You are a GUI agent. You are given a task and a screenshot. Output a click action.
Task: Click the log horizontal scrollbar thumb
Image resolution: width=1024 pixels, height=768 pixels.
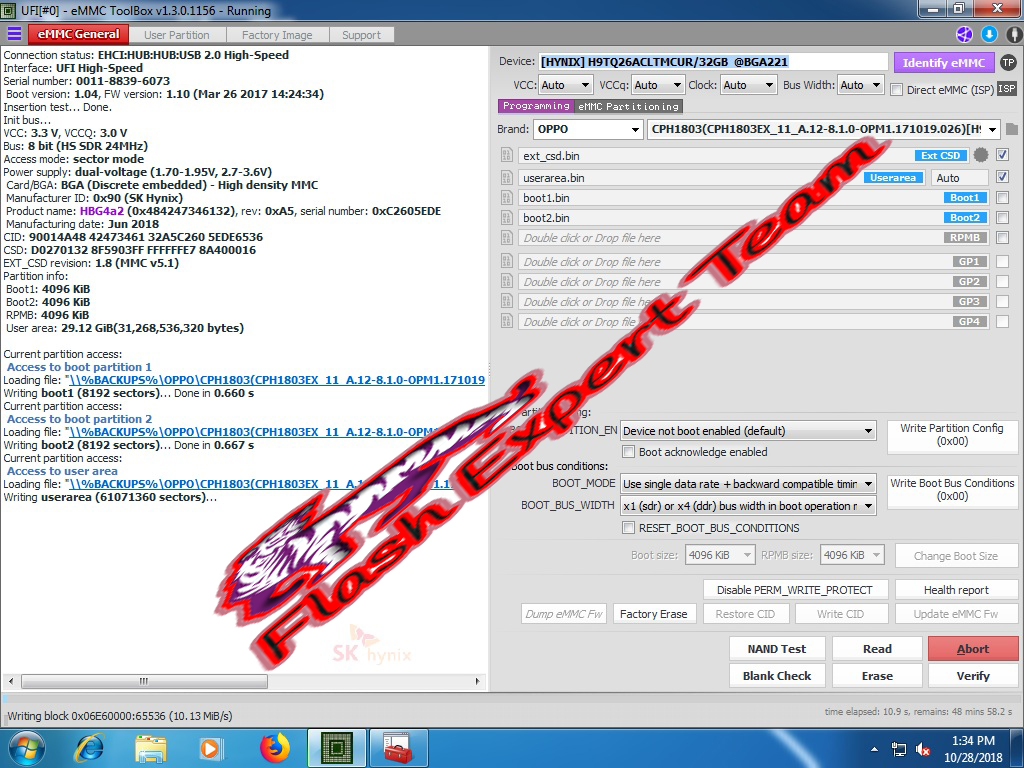(144, 681)
